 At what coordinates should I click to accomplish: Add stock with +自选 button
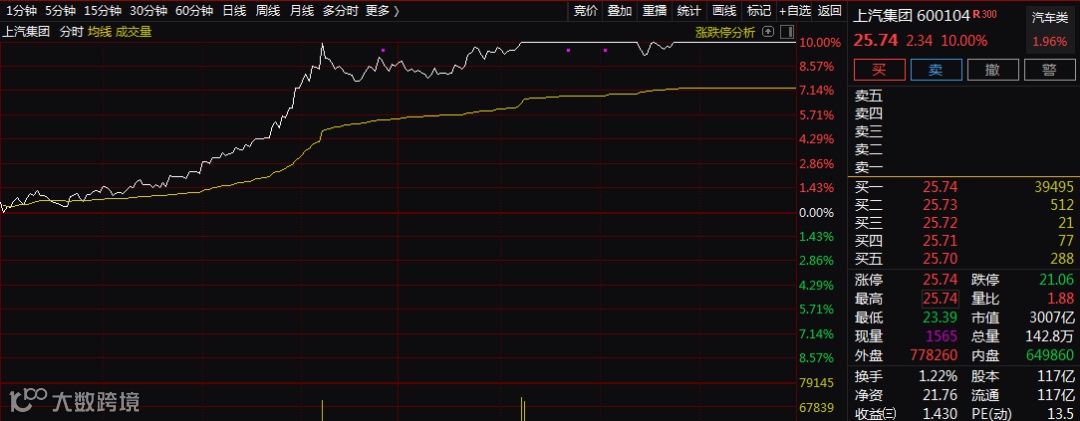[795, 10]
